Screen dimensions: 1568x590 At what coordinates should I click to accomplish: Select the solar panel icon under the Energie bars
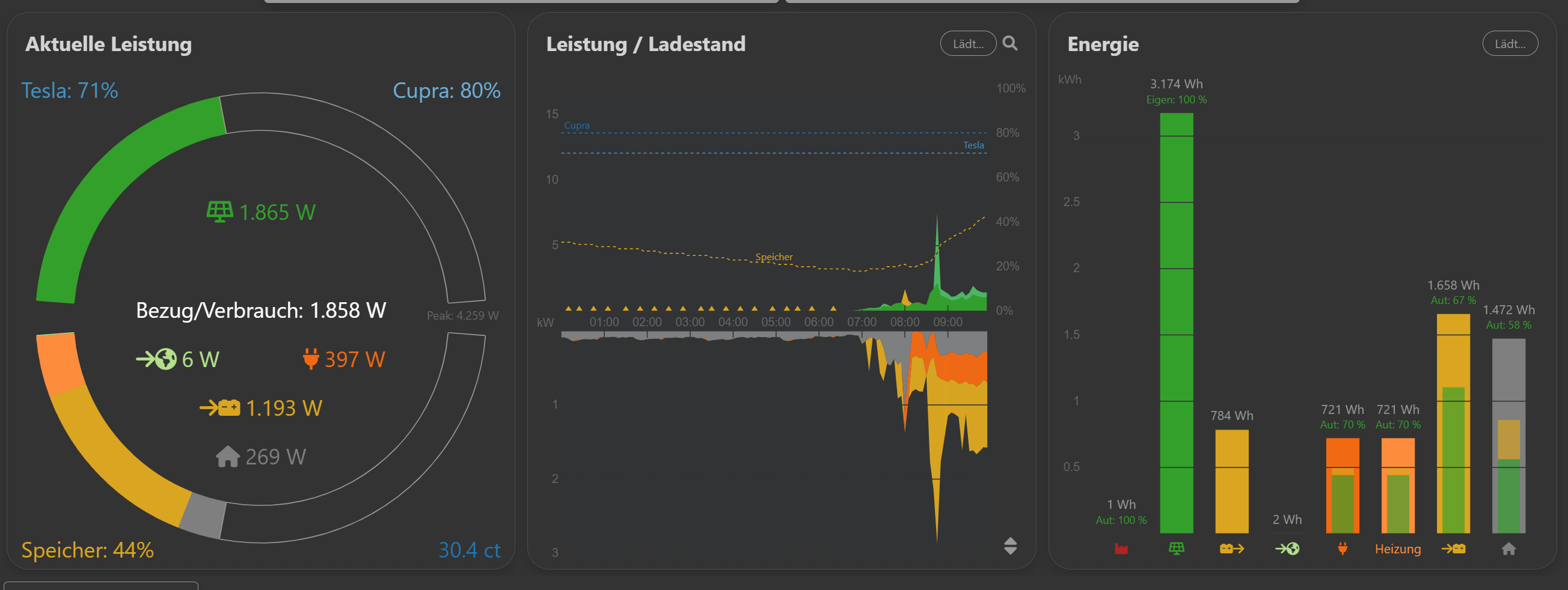[x=1177, y=549]
